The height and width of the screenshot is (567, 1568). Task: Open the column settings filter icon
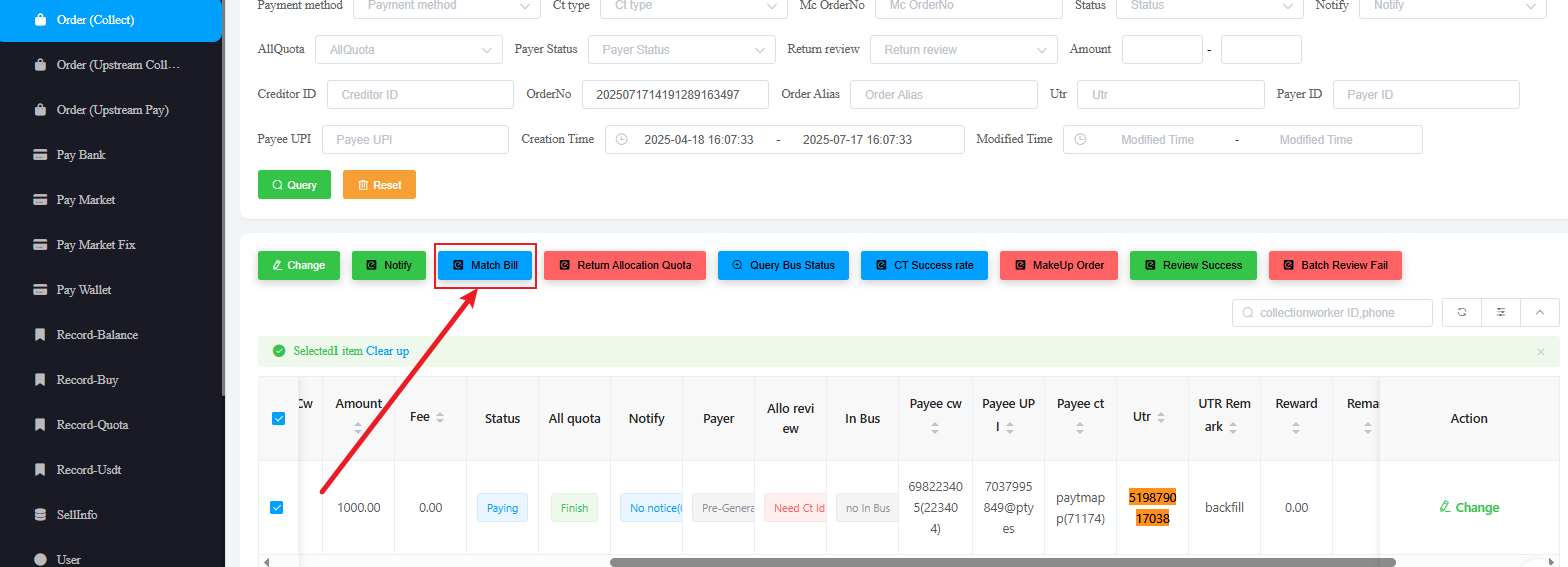1500,313
